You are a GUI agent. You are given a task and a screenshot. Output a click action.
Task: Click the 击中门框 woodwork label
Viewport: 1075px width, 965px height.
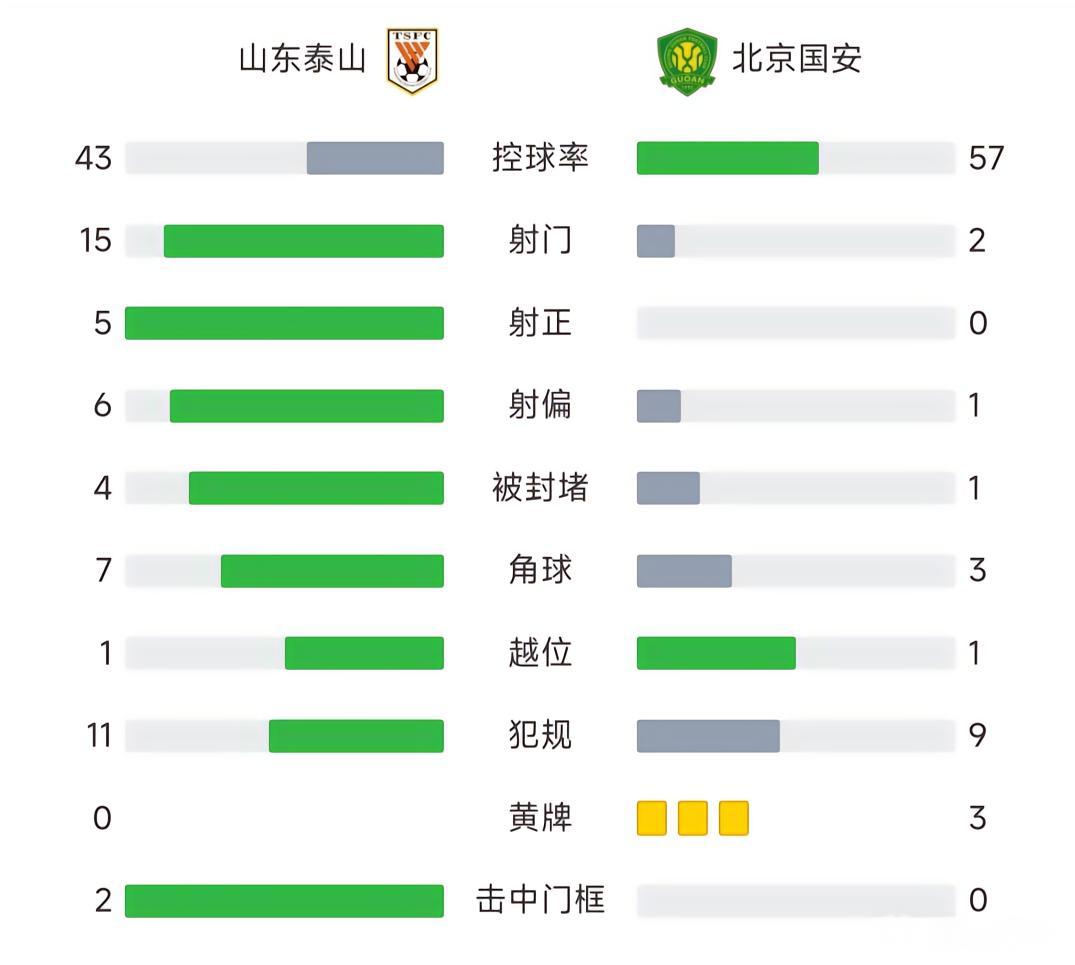(x=540, y=901)
